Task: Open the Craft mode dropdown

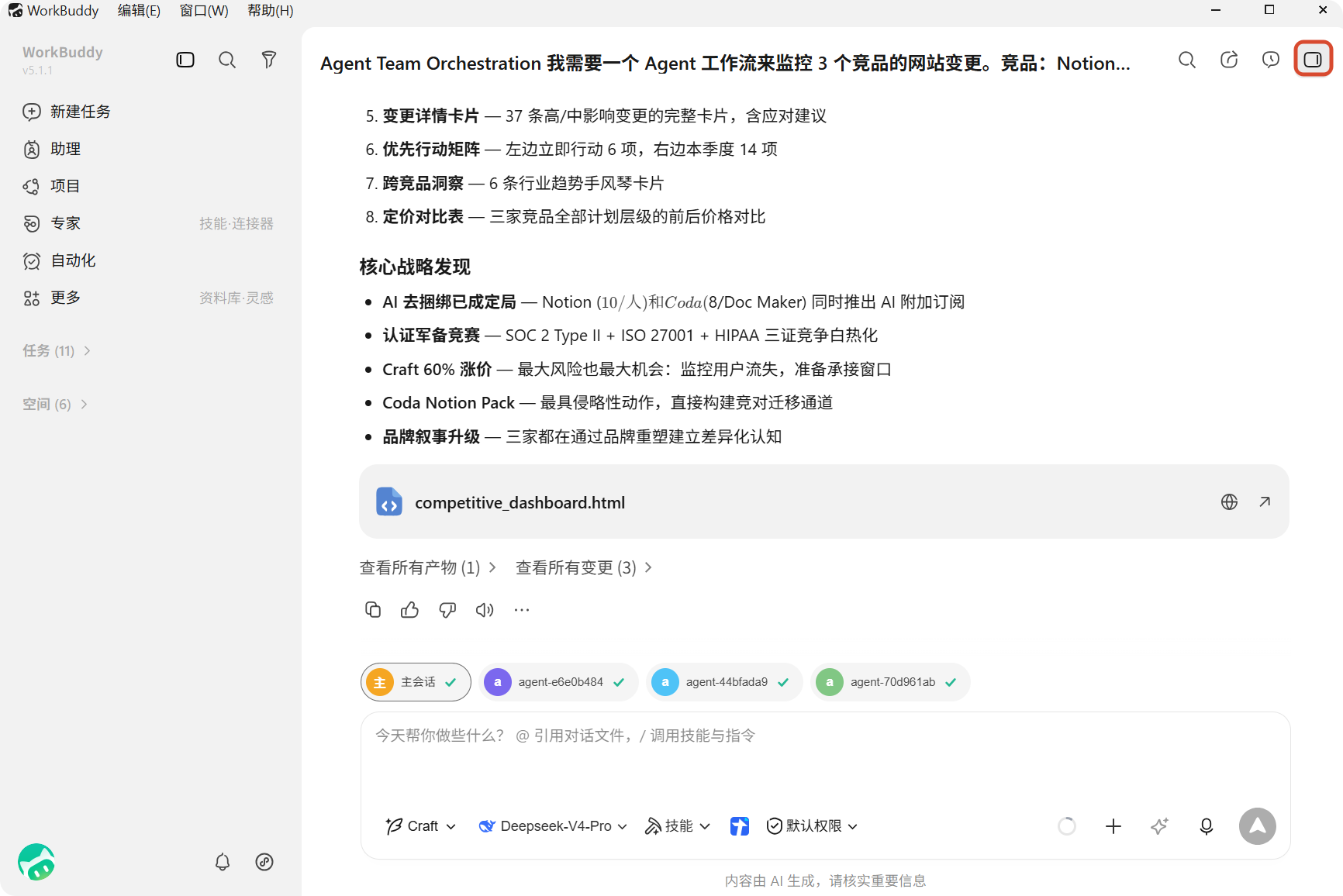Action: 421,826
